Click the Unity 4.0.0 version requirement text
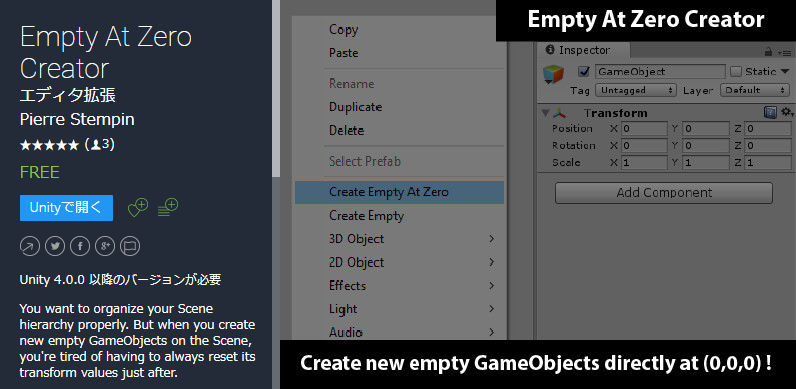The height and width of the screenshot is (389, 796). pos(120,280)
